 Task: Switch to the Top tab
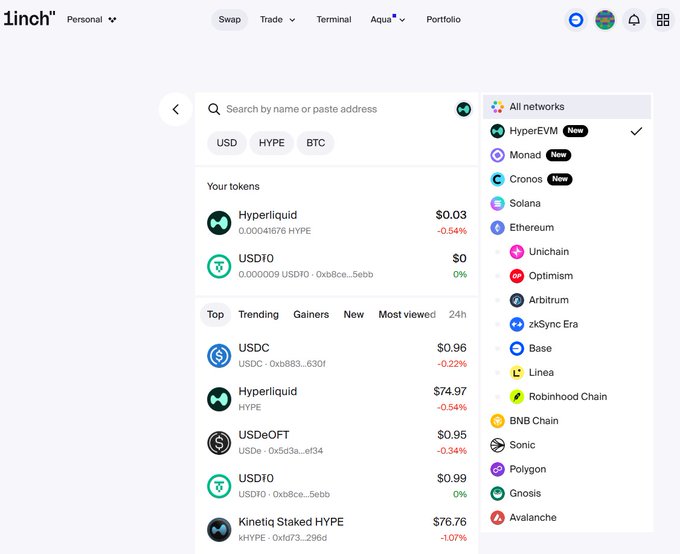(x=215, y=315)
